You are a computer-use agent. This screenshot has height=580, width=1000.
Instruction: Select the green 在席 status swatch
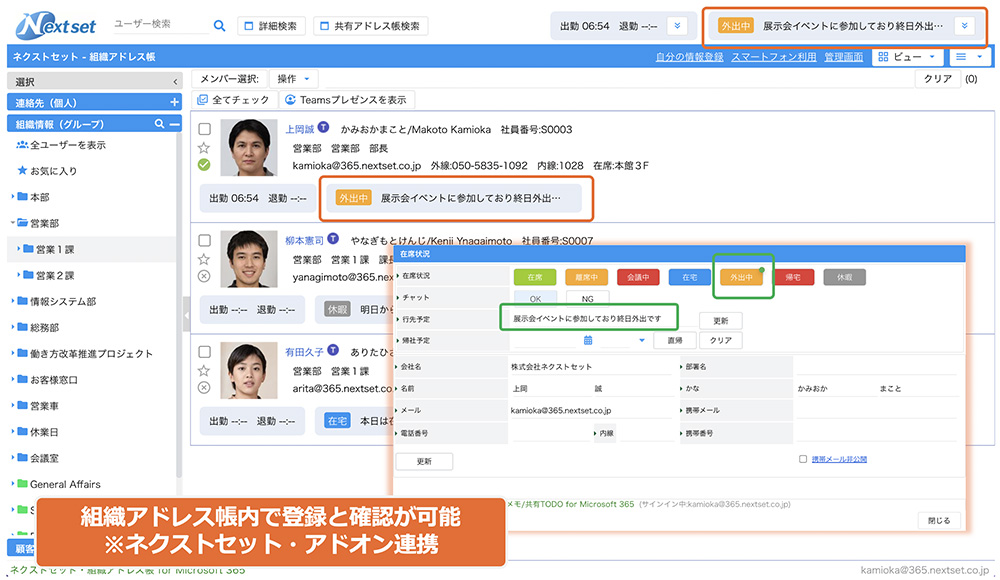536,278
